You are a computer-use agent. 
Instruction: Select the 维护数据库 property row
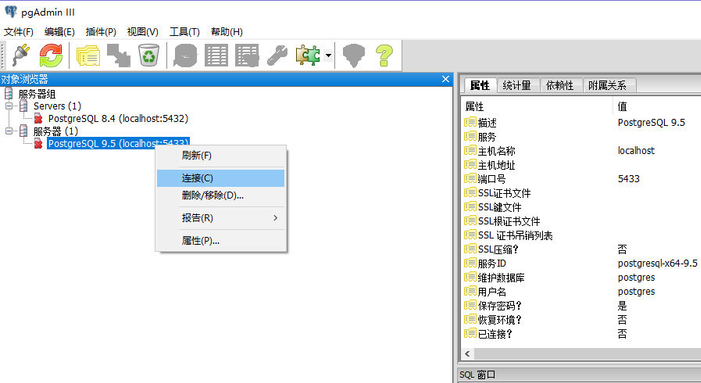(582, 278)
